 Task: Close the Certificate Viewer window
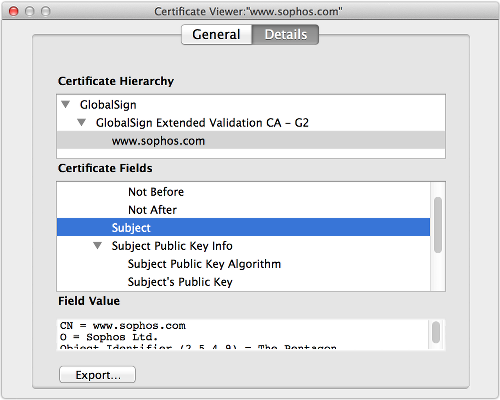(14, 11)
